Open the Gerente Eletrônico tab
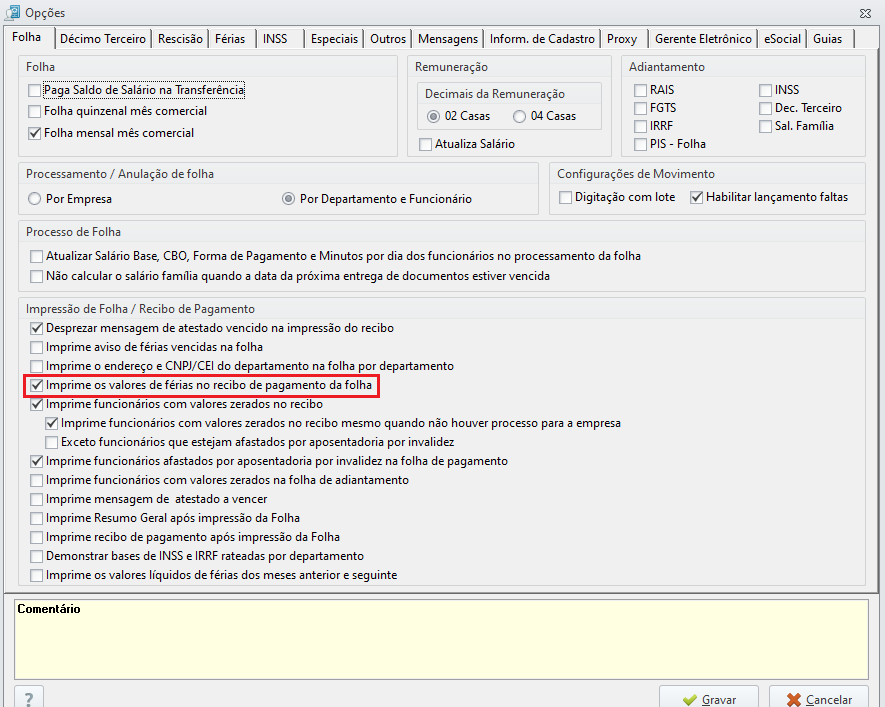 click(x=703, y=39)
